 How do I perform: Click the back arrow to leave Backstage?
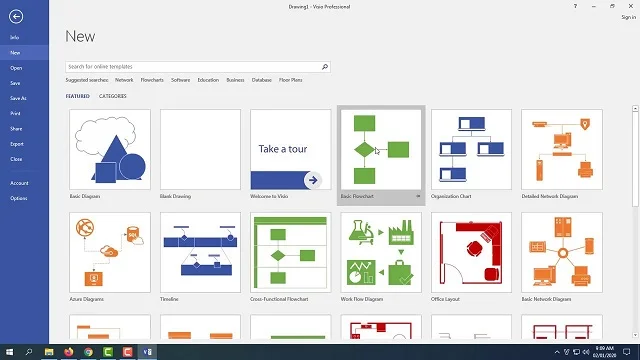coord(16,17)
